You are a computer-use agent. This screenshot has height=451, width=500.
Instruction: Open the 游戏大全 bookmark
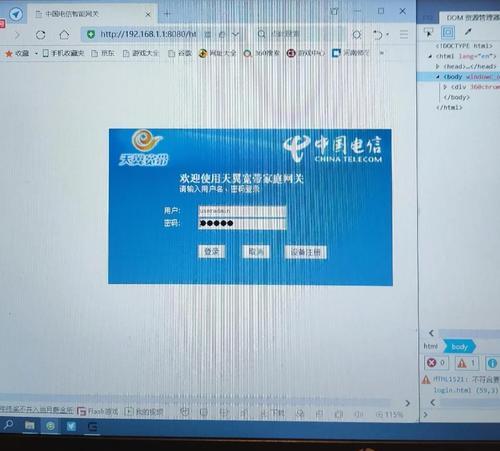coord(141,53)
